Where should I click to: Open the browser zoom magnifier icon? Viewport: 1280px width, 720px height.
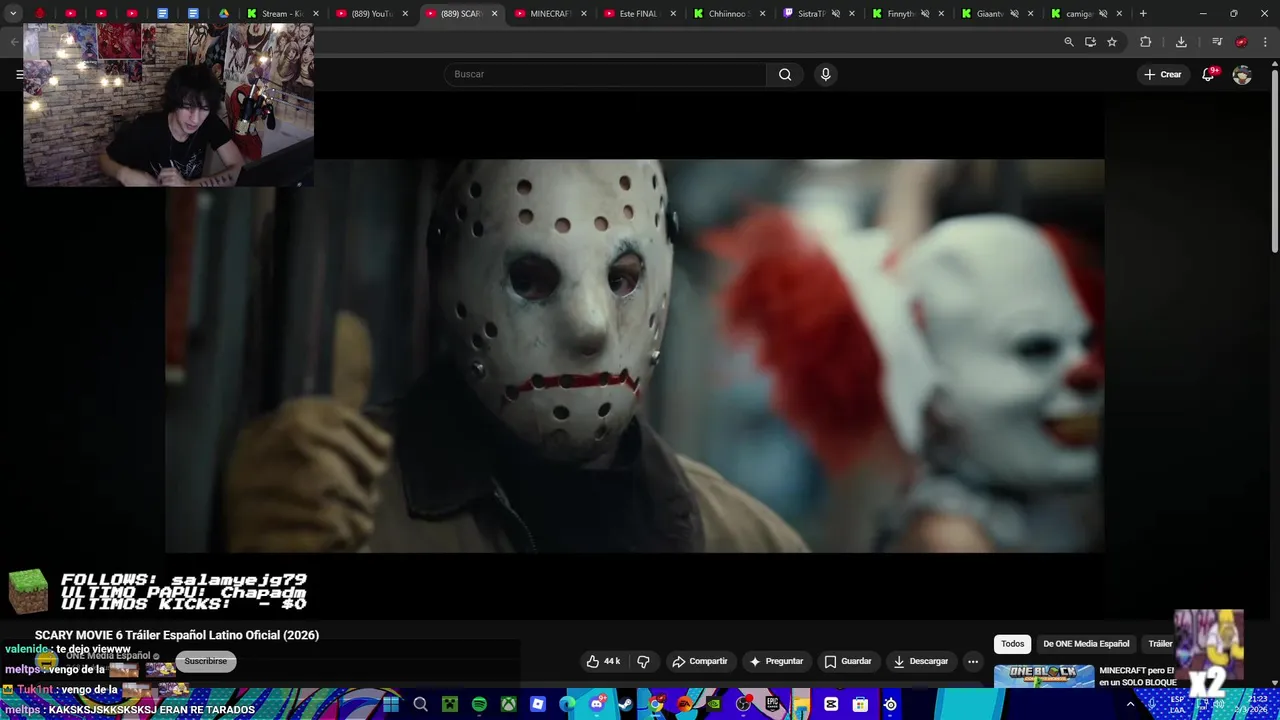point(1069,42)
